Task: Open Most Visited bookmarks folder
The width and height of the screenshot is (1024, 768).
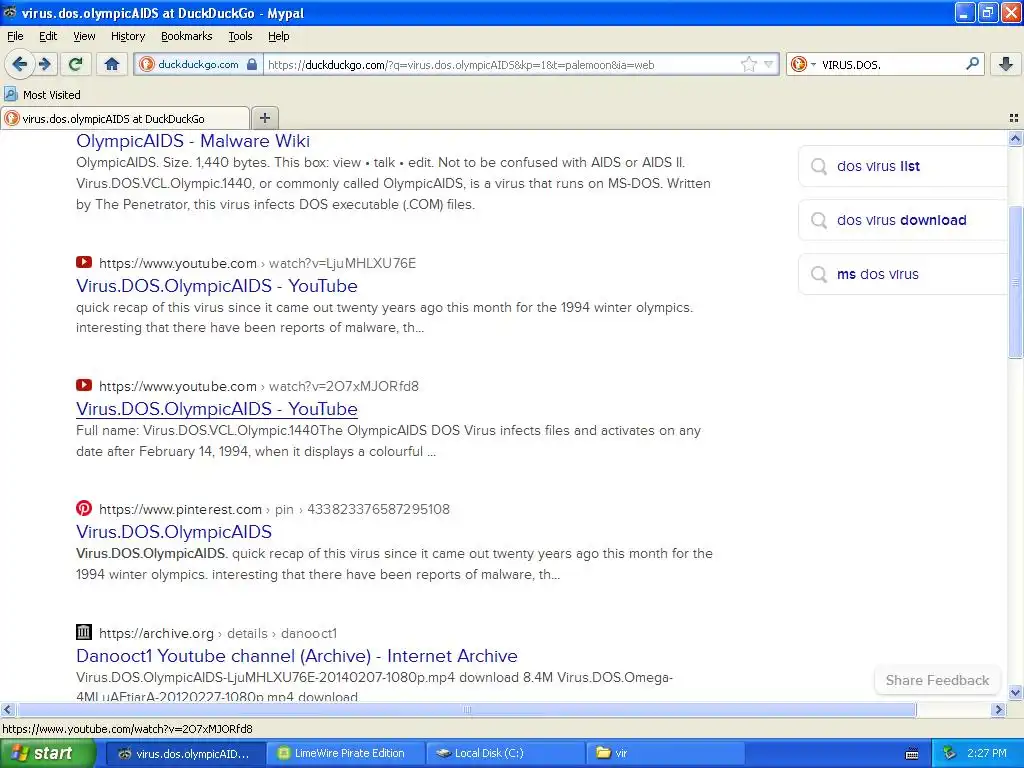Action: (43, 95)
